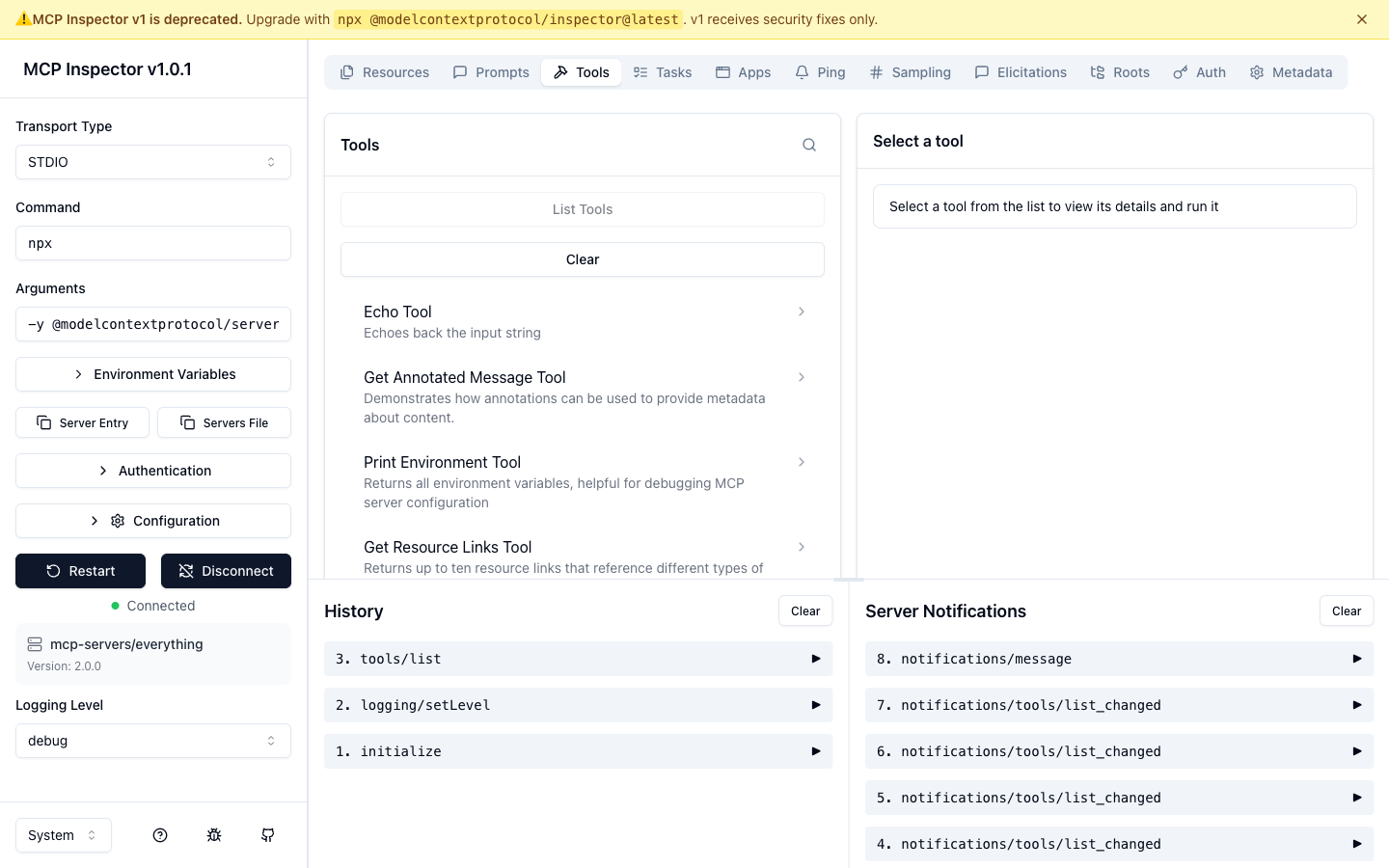Click the Disconnect button

click(226, 571)
